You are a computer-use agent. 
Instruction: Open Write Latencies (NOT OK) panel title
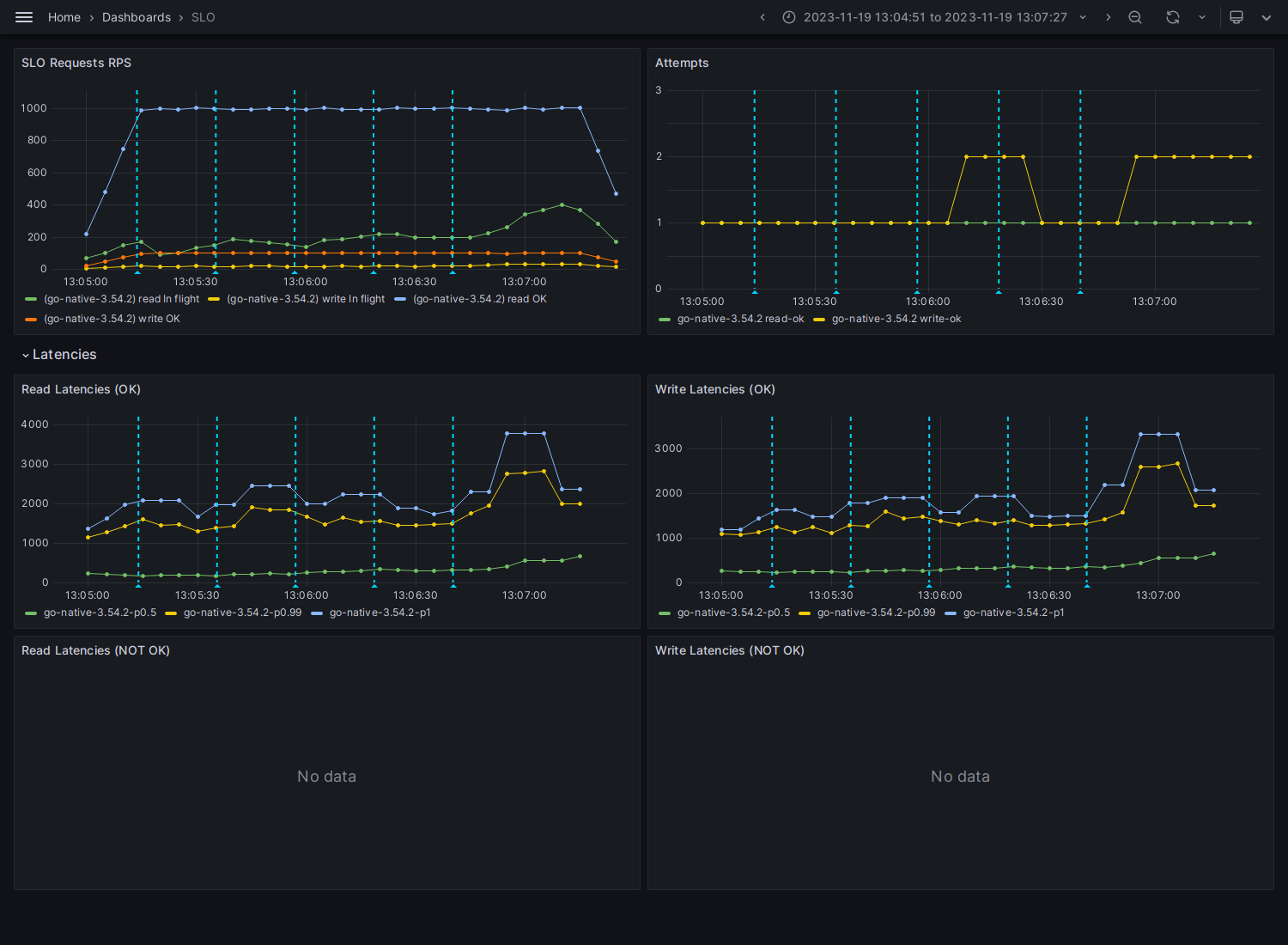[x=730, y=650]
